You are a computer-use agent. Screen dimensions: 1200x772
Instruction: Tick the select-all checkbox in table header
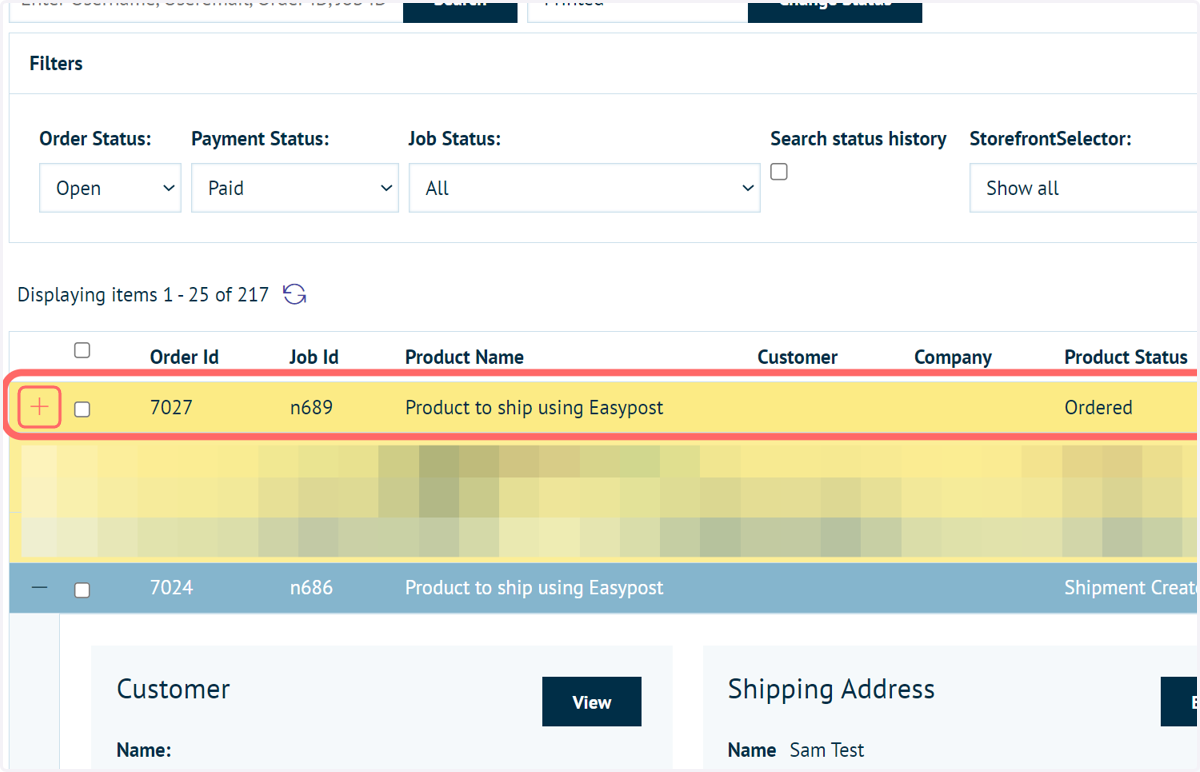[x=82, y=350]
